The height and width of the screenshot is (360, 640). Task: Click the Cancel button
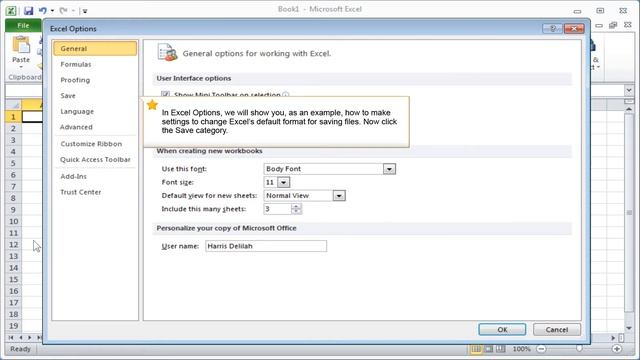click(557, 329)
